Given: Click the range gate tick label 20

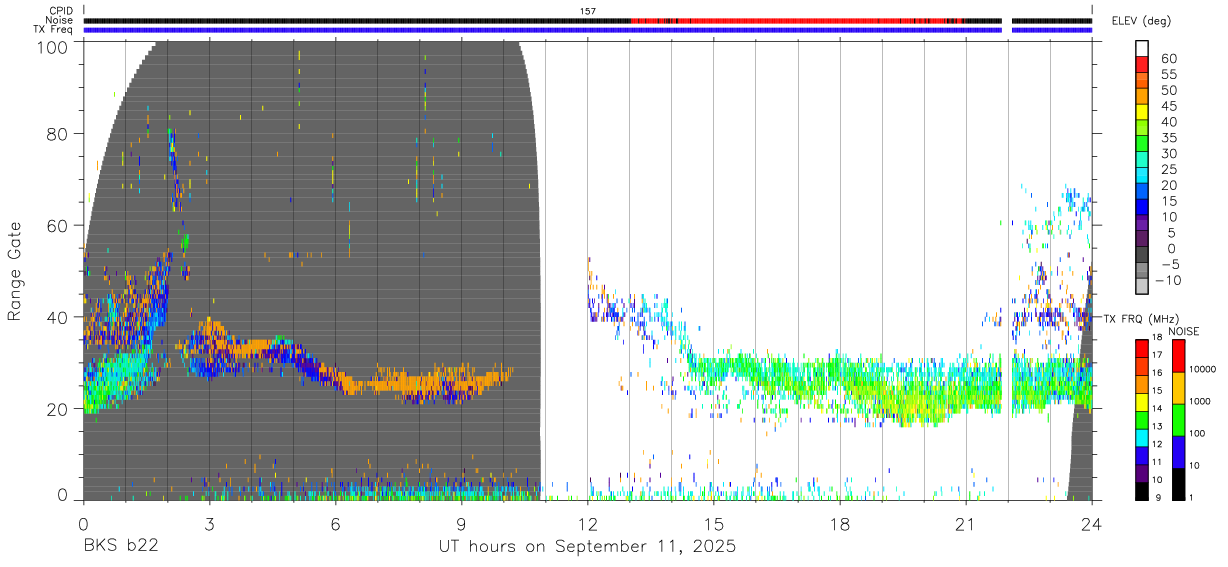Looking at the screenshot, I should pos(58,409).
